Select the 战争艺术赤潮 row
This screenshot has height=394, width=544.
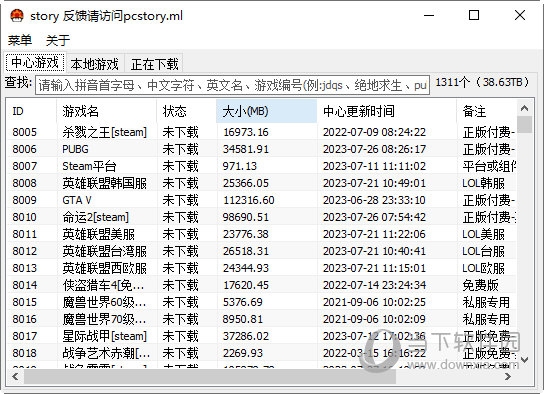point(262,353)
